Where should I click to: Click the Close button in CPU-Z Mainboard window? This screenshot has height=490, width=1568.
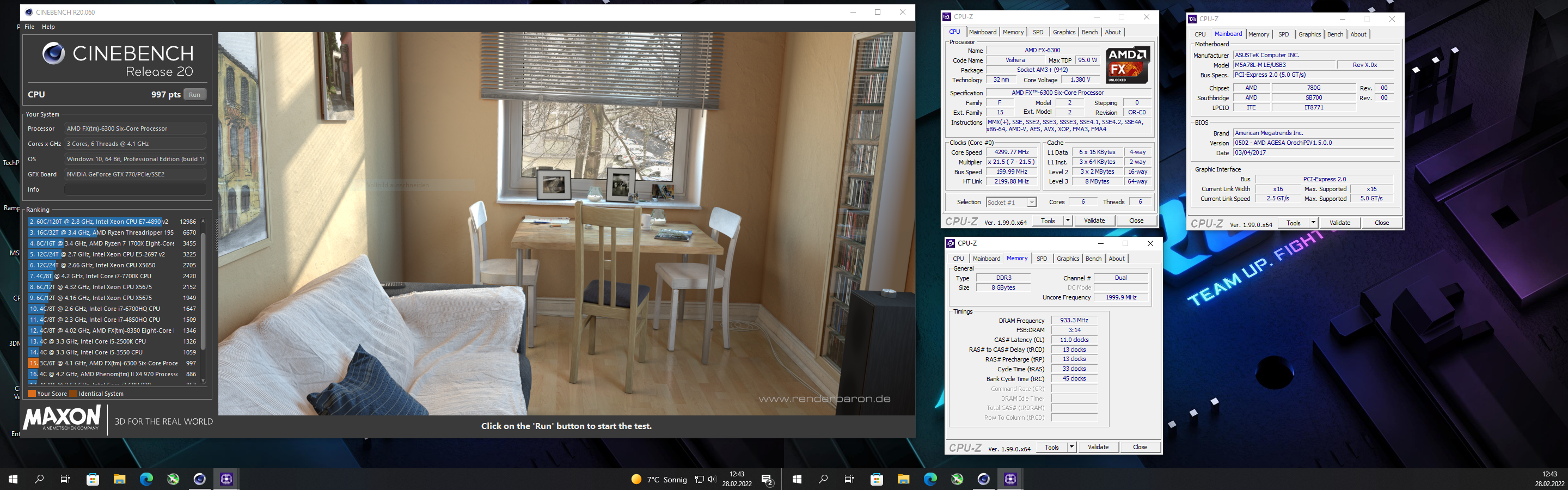pos(1382,223)
